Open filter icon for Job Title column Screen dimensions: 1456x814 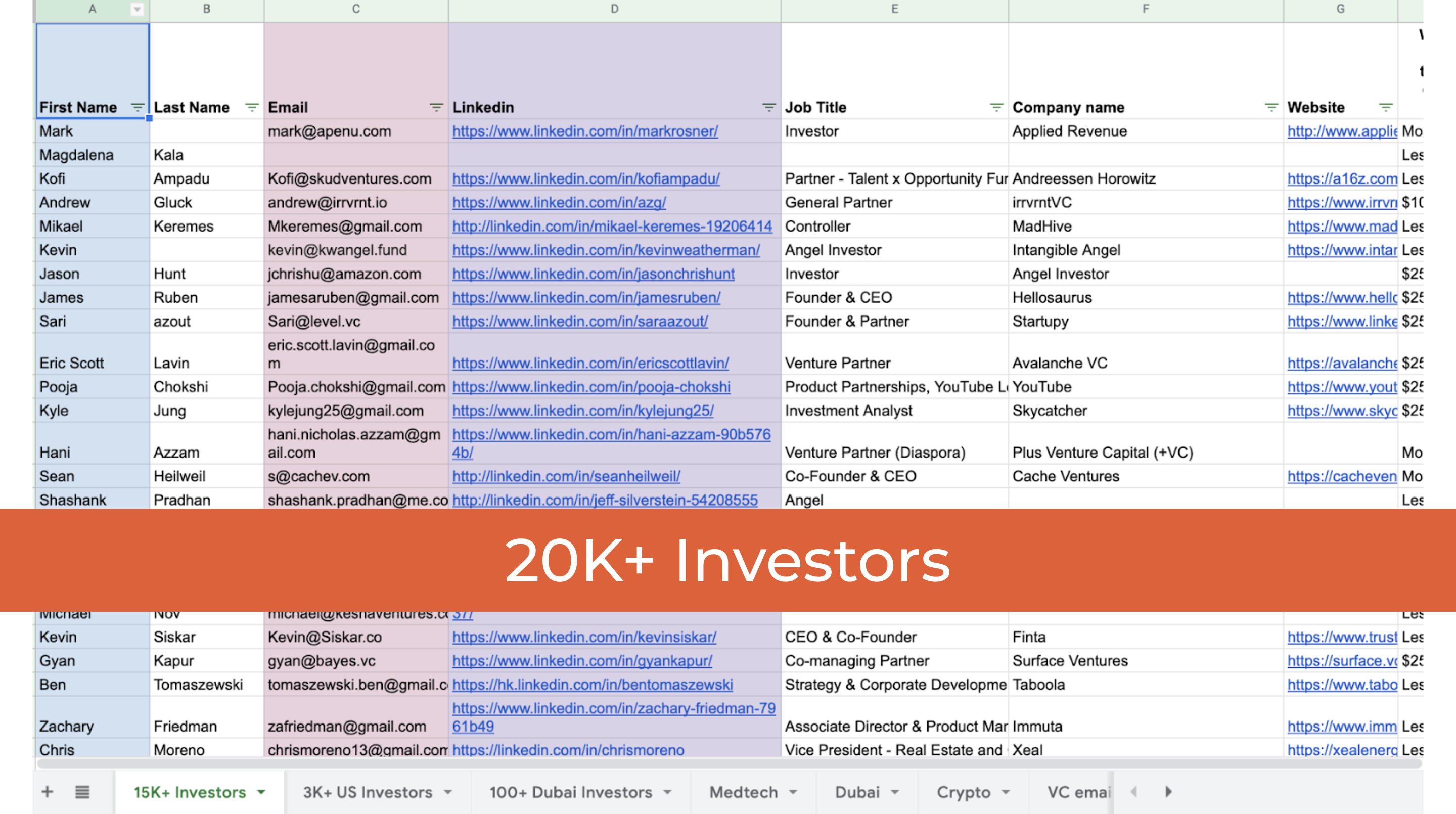coord(996,107)
